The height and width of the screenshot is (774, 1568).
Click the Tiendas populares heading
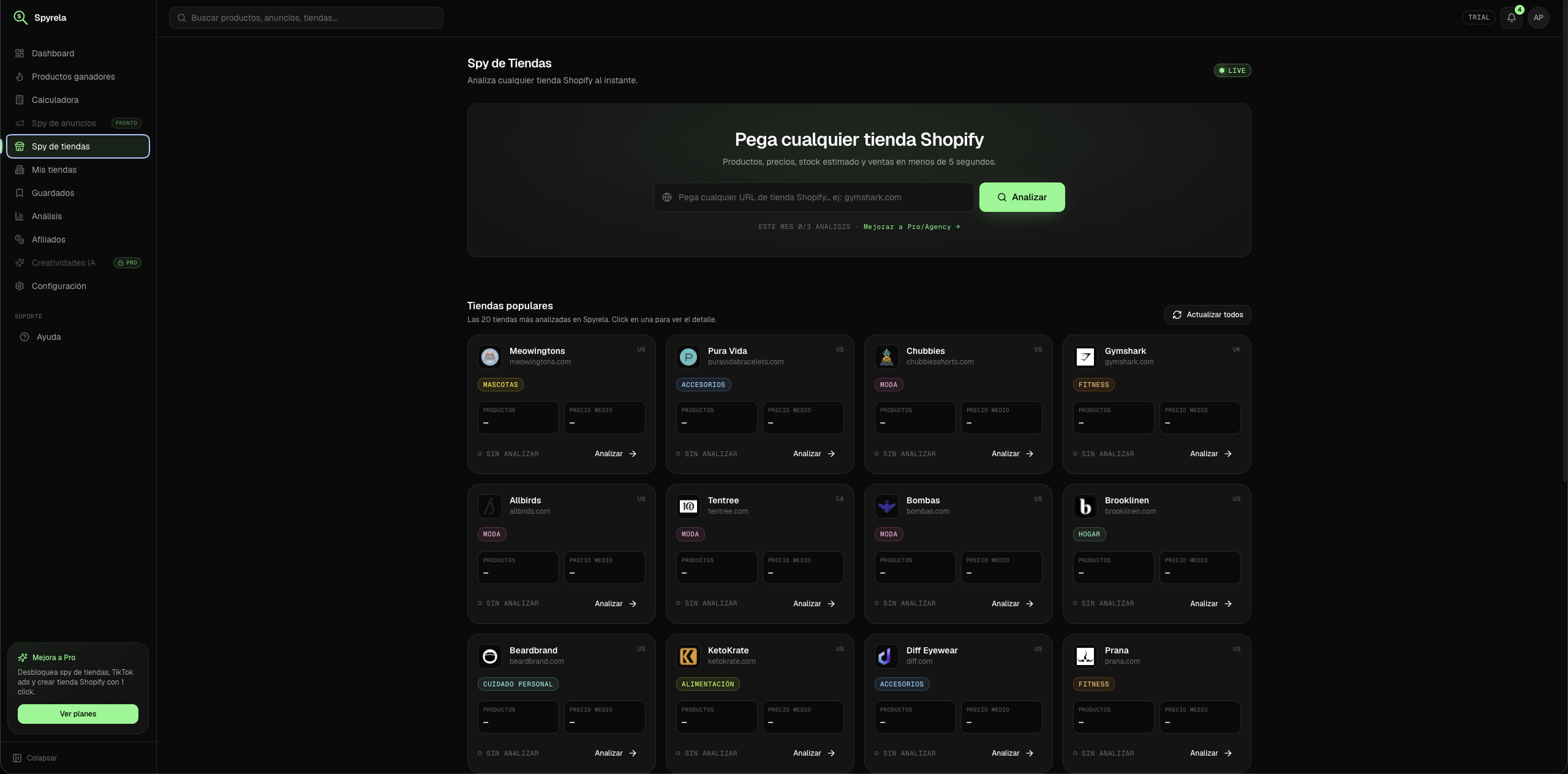pyautogui.click(x=510, y=306)
